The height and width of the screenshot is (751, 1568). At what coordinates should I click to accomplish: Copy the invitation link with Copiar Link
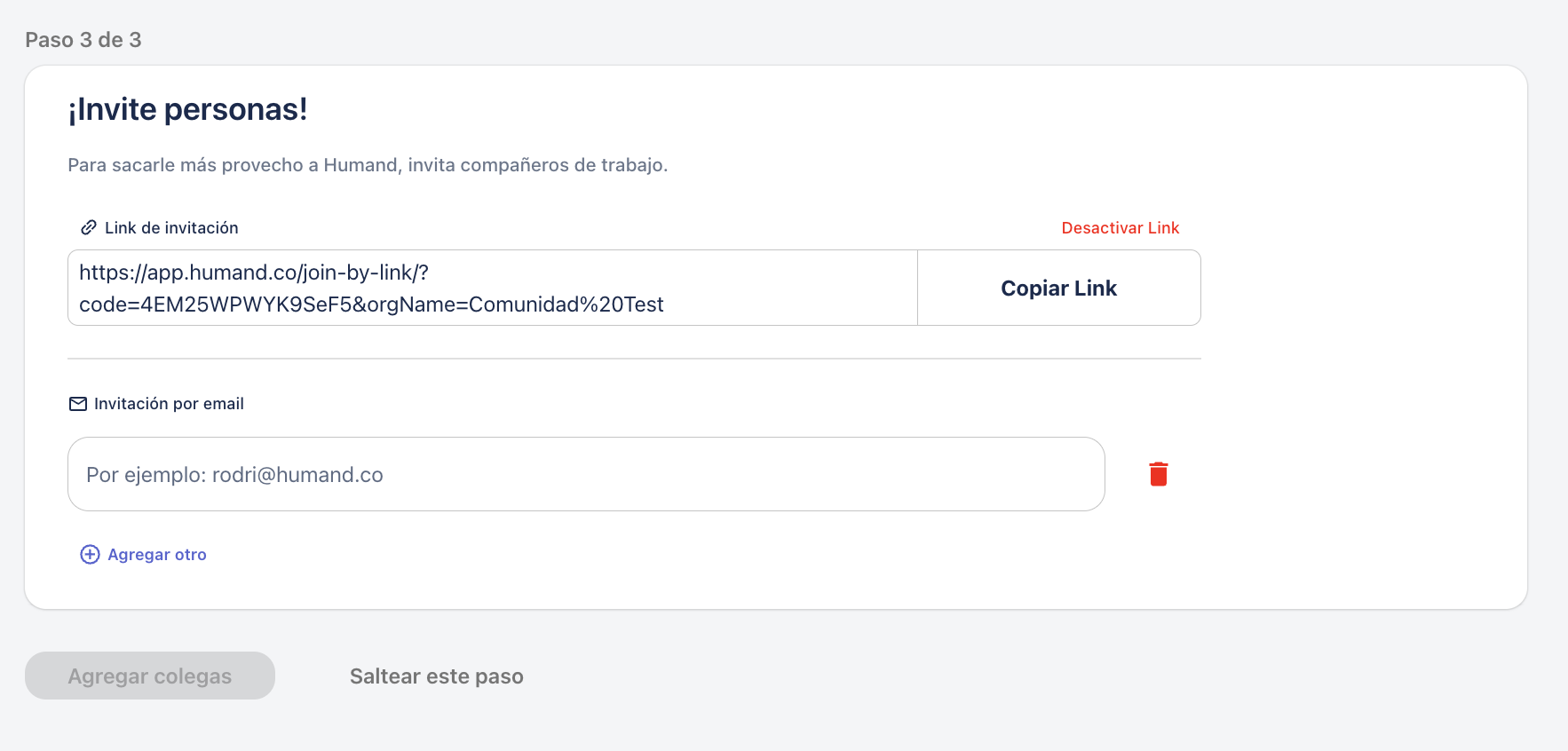(1059, 288)
